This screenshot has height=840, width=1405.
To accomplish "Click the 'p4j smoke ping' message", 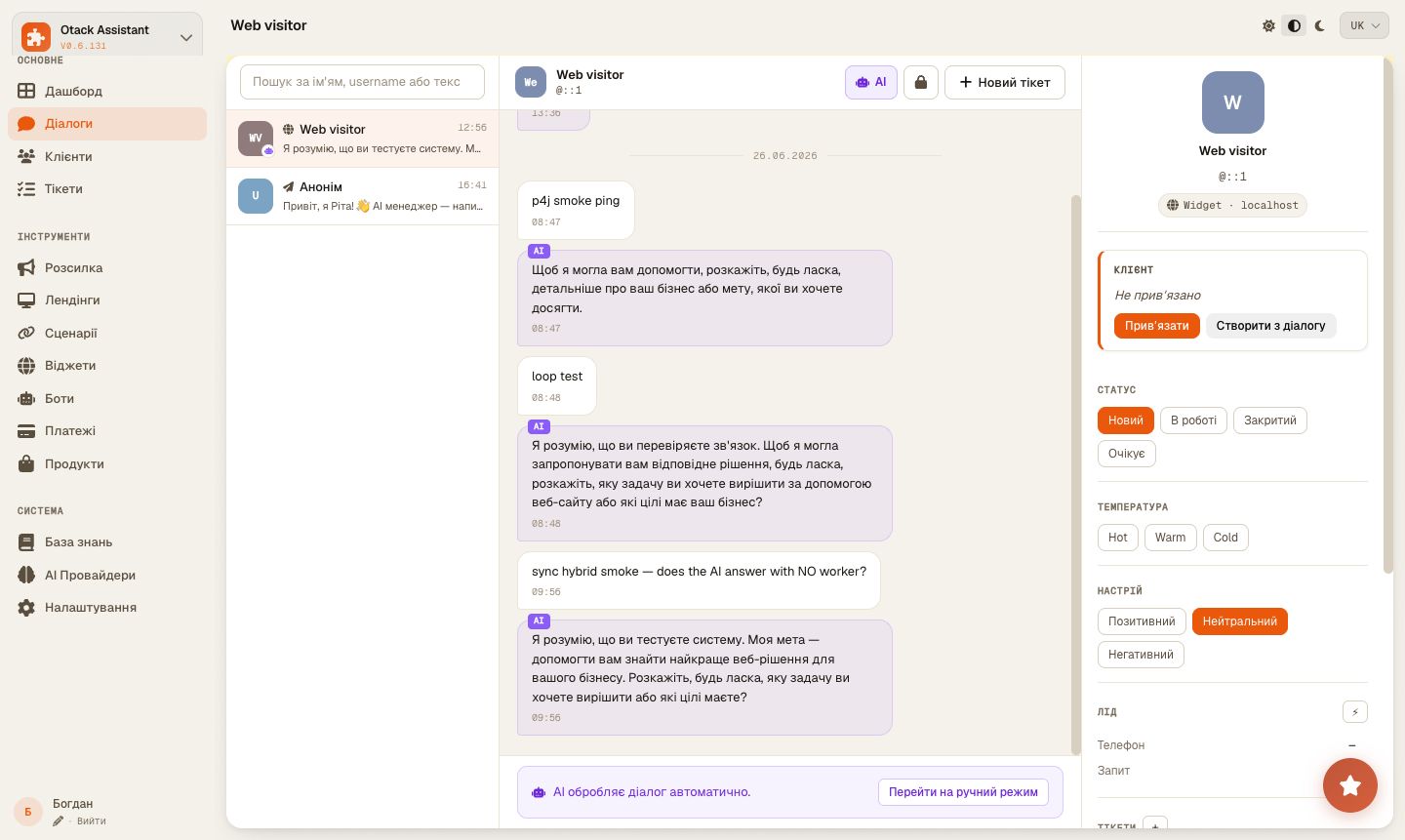I will (576, 210).
